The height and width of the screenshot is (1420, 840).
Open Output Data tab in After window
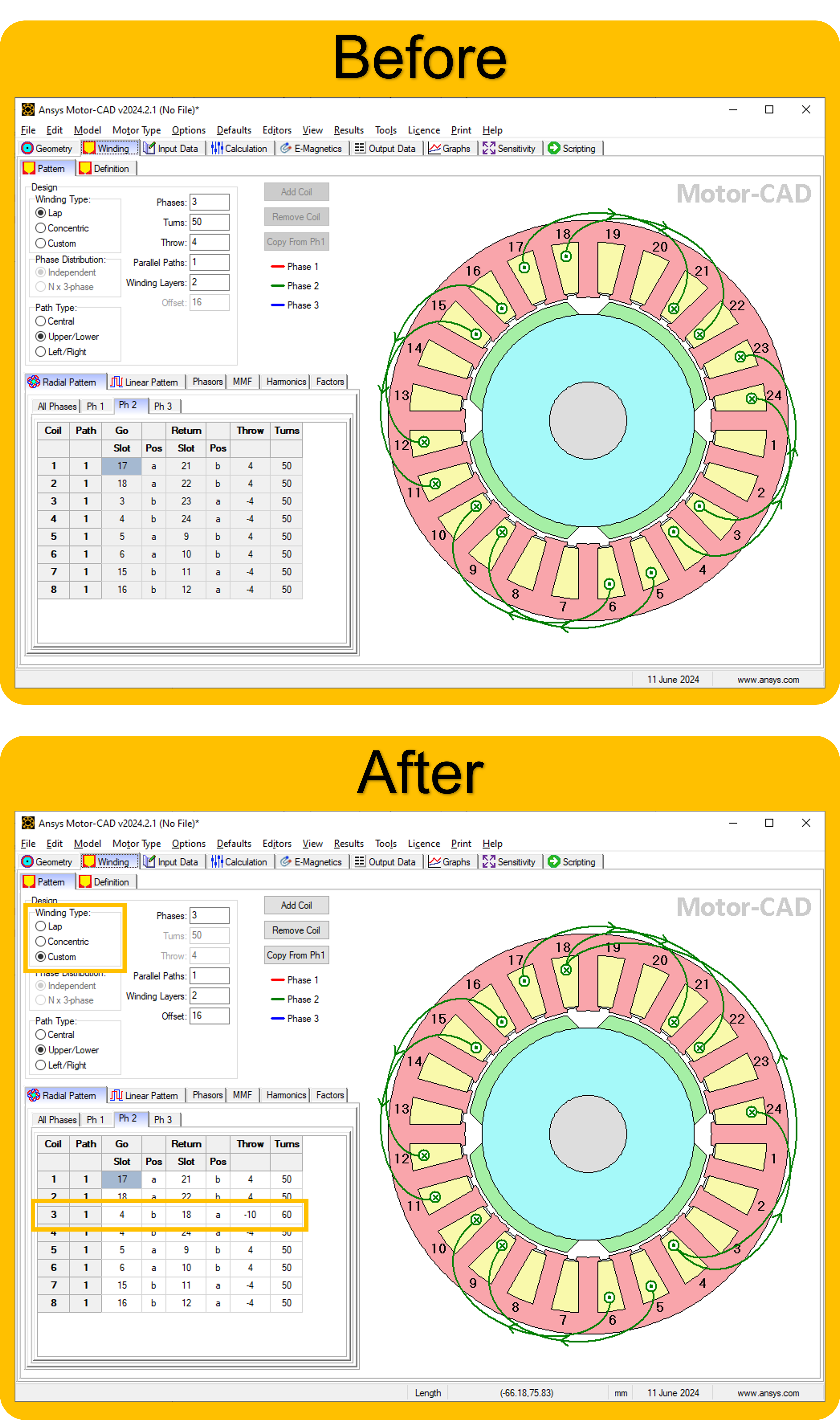click(x=385, y=862)
